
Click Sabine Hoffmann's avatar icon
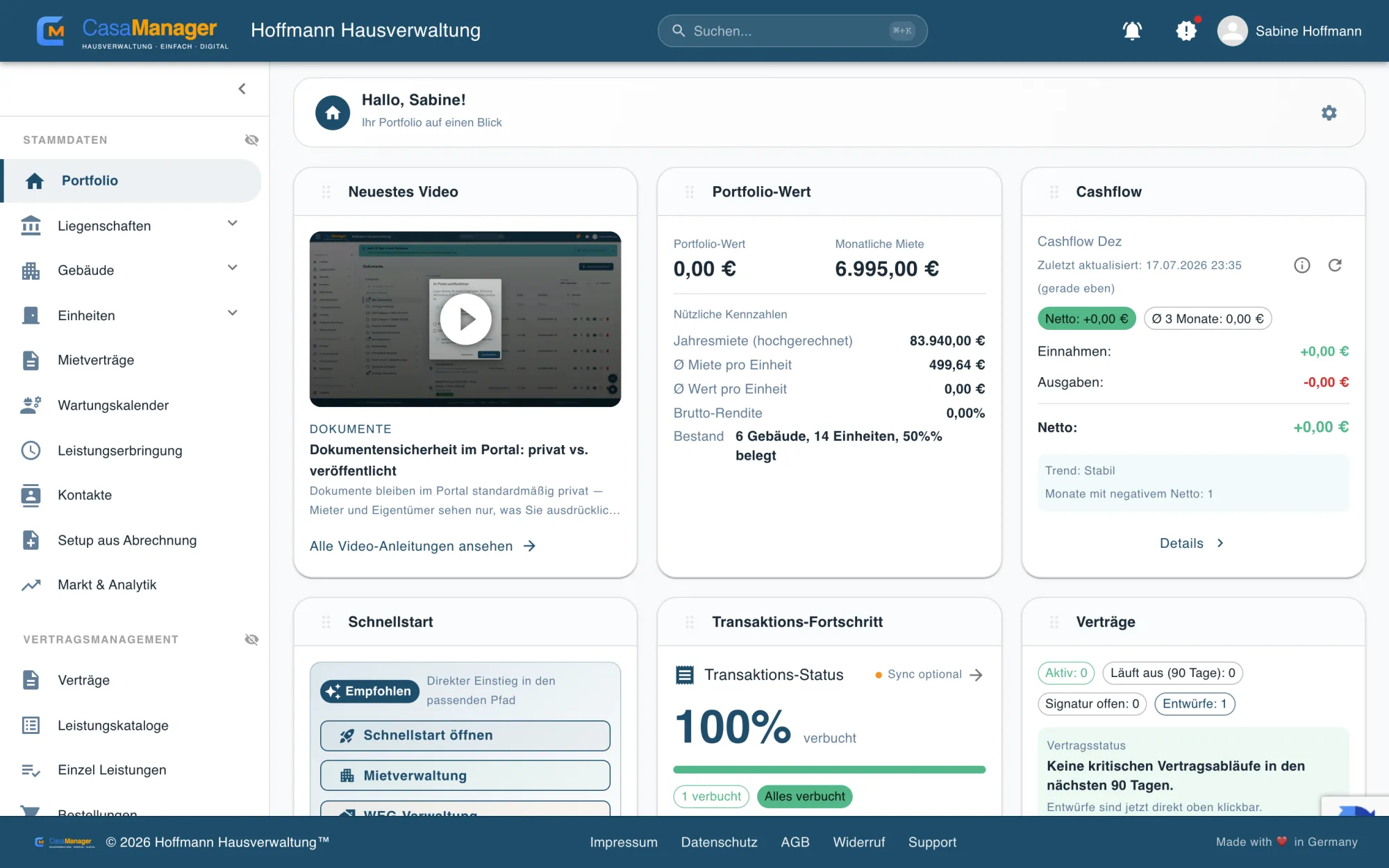[1232, 31]
